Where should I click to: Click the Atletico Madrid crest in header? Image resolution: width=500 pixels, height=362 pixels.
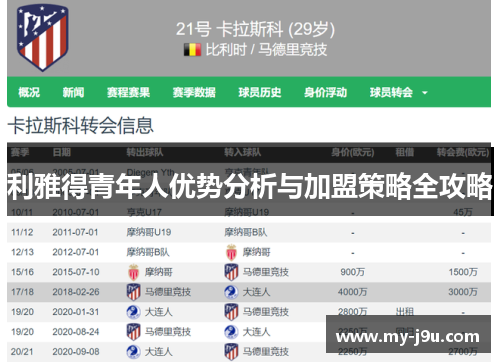43,37
